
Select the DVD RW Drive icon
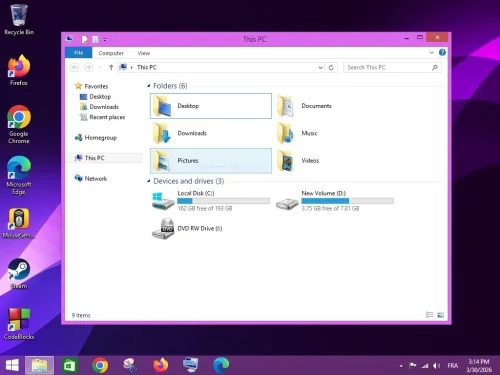pyautogui.click(x=163, y=229)
